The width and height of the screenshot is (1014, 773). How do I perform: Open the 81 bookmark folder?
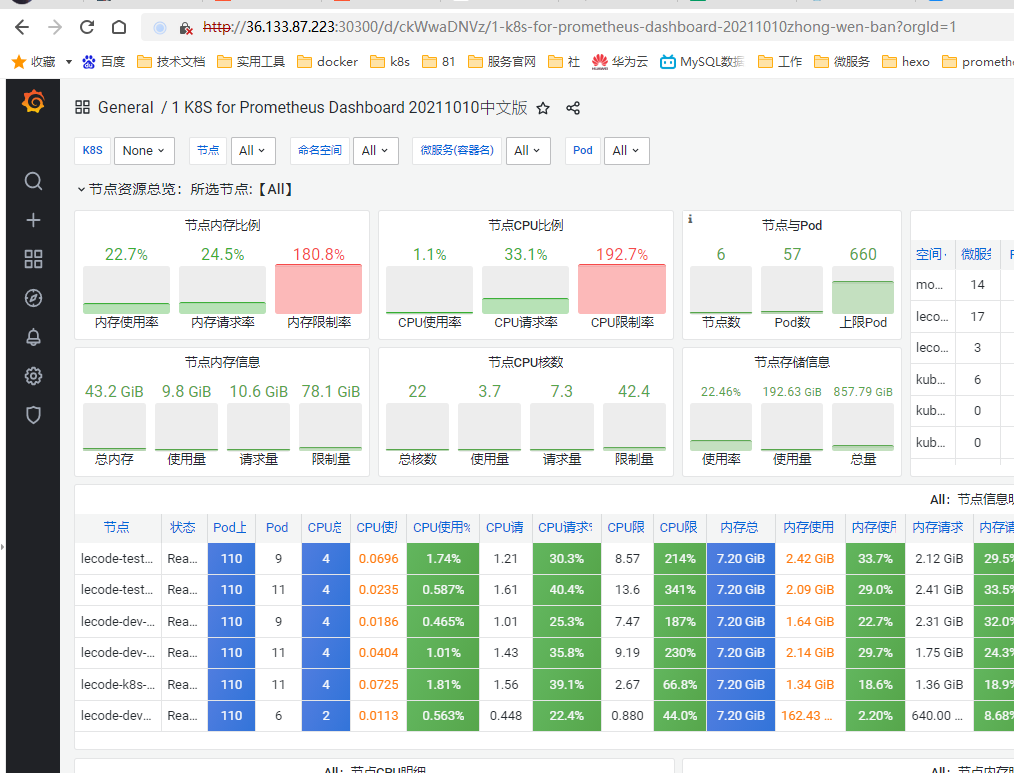(438, 61)
